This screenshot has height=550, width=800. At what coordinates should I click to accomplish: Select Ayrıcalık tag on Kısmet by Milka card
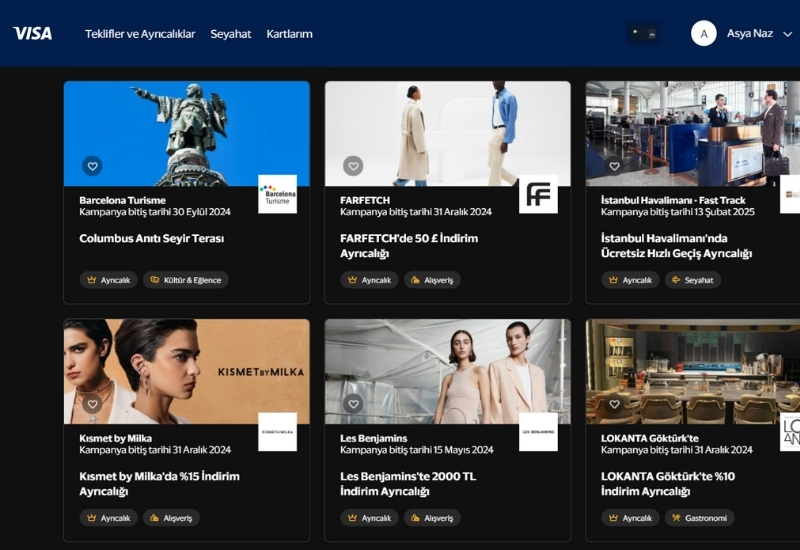(x=108, y=518)
